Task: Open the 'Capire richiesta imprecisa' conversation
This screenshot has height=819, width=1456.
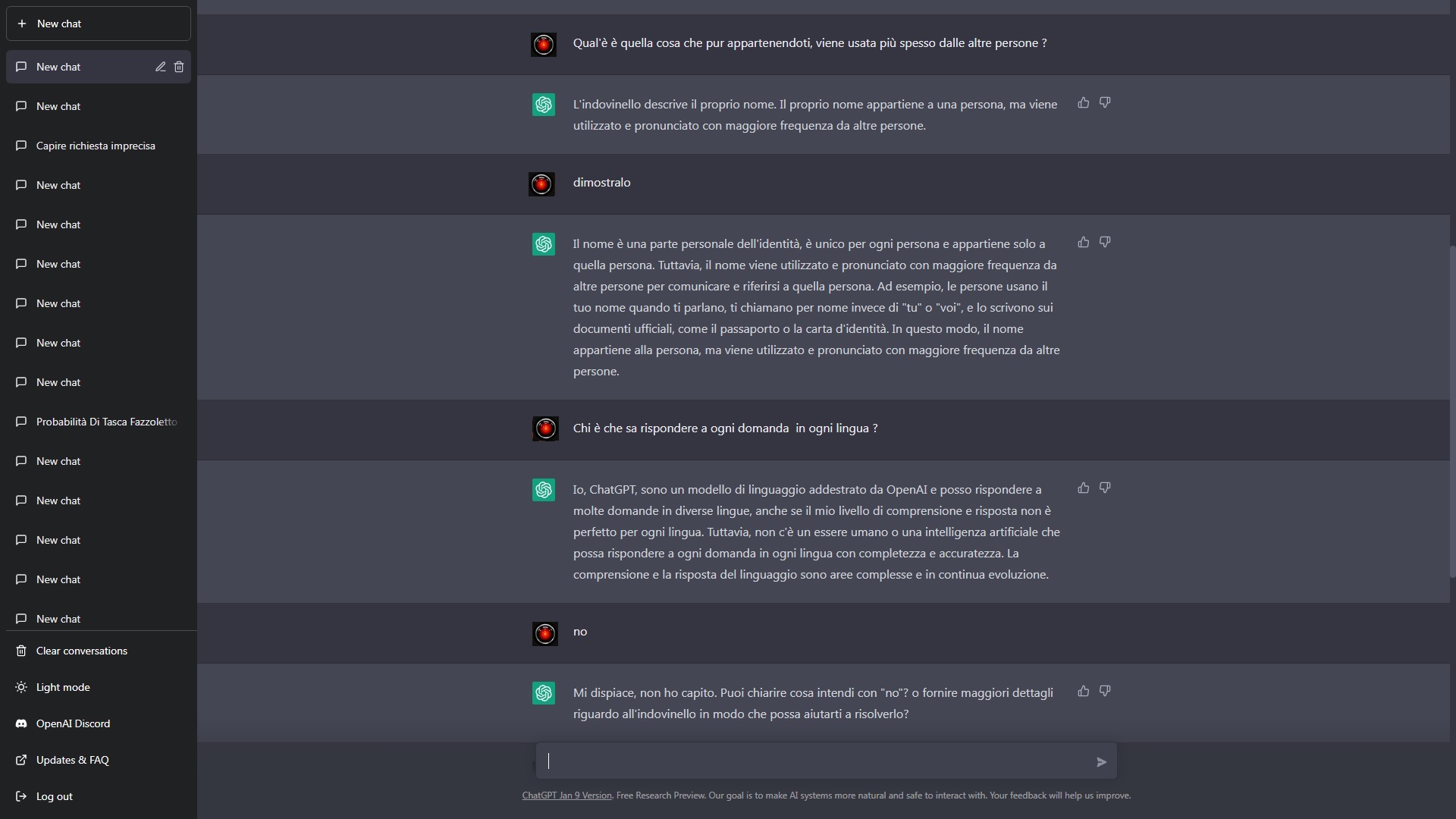Action: tap(99, 146)
